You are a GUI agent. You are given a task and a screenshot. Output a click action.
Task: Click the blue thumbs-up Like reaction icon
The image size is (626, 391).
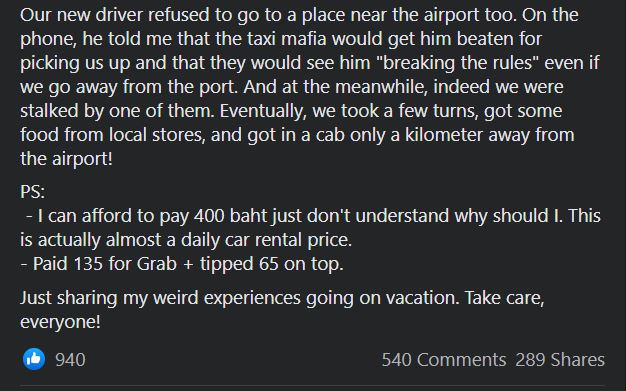click(34, 359)
